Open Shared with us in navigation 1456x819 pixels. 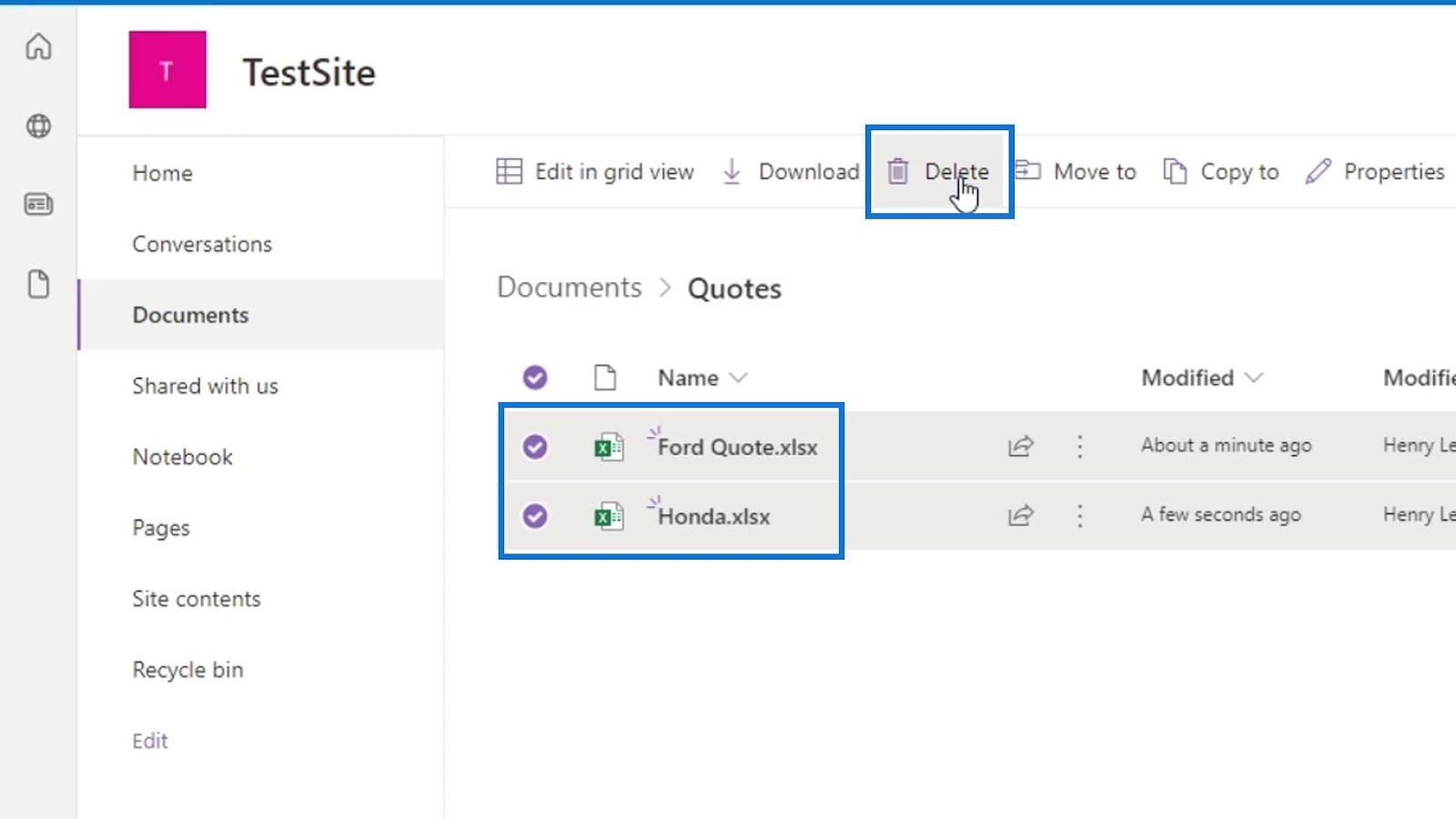point(205,386)
